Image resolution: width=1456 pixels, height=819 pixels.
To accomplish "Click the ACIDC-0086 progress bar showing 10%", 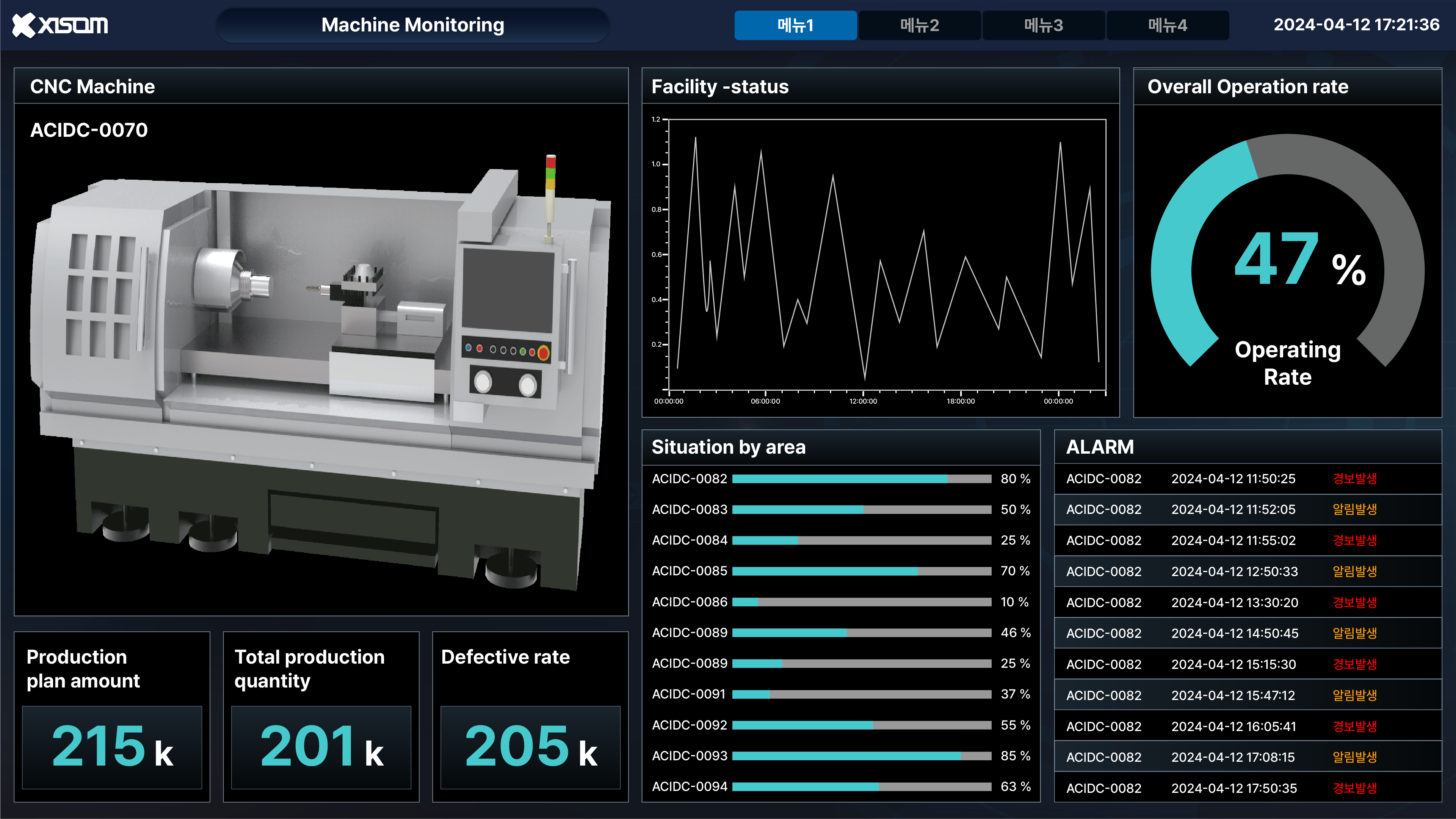I will pos(859,602).
